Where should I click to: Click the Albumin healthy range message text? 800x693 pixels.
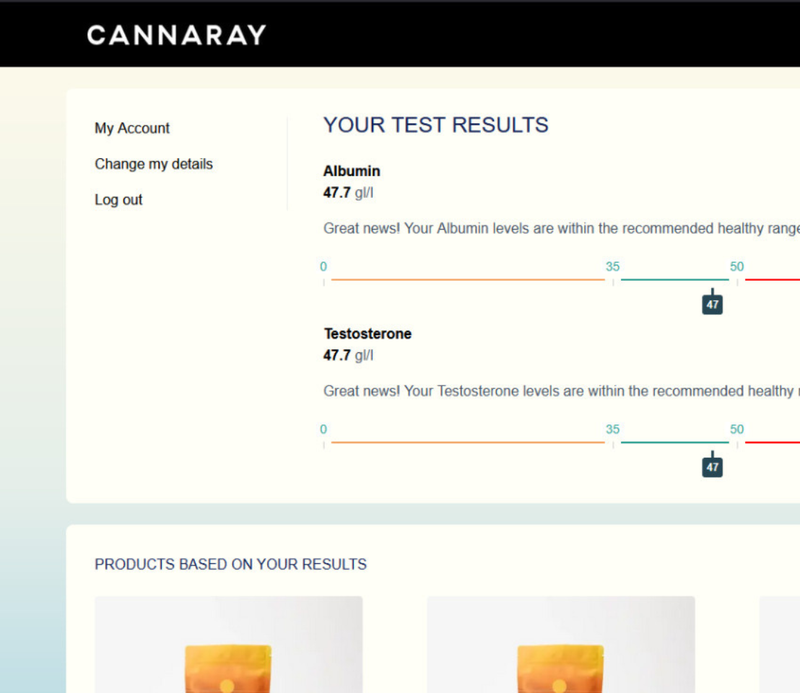point(560,228)
